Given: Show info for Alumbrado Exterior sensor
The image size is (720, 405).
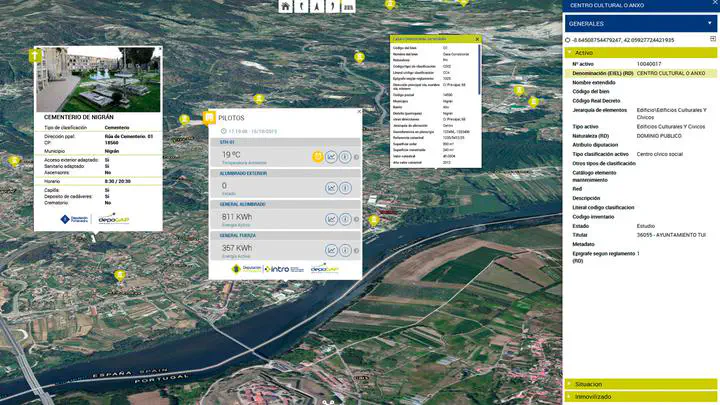Looking at the screenshot, I should point(345,187).
